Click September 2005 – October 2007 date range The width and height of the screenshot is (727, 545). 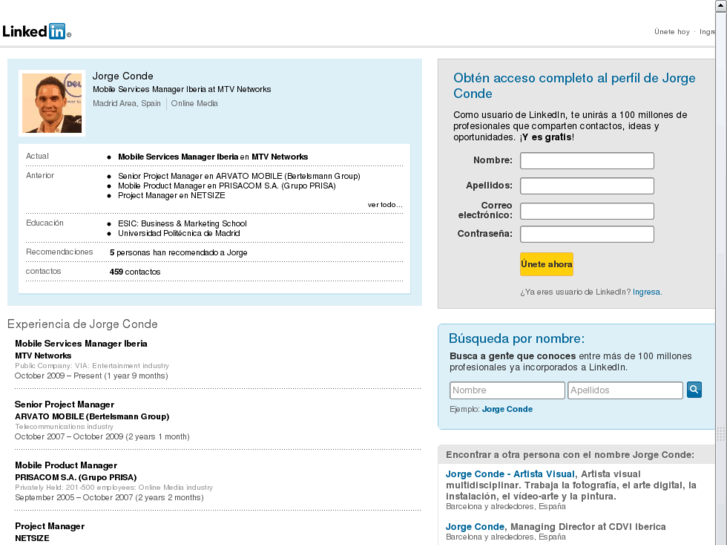(109, 497)
